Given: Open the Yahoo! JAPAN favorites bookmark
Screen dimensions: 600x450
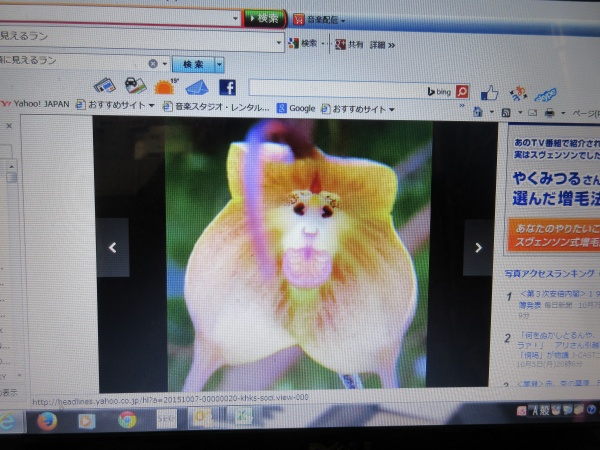Looking at the screenshot, I should coord(36,108).
